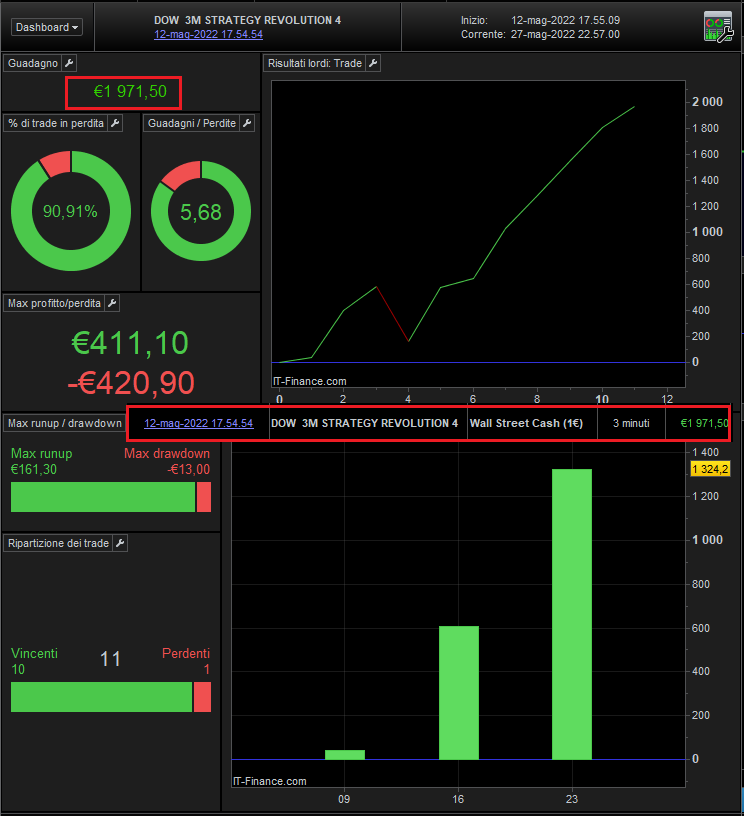Click the Max runup €161,30 value

click(34, 469)
